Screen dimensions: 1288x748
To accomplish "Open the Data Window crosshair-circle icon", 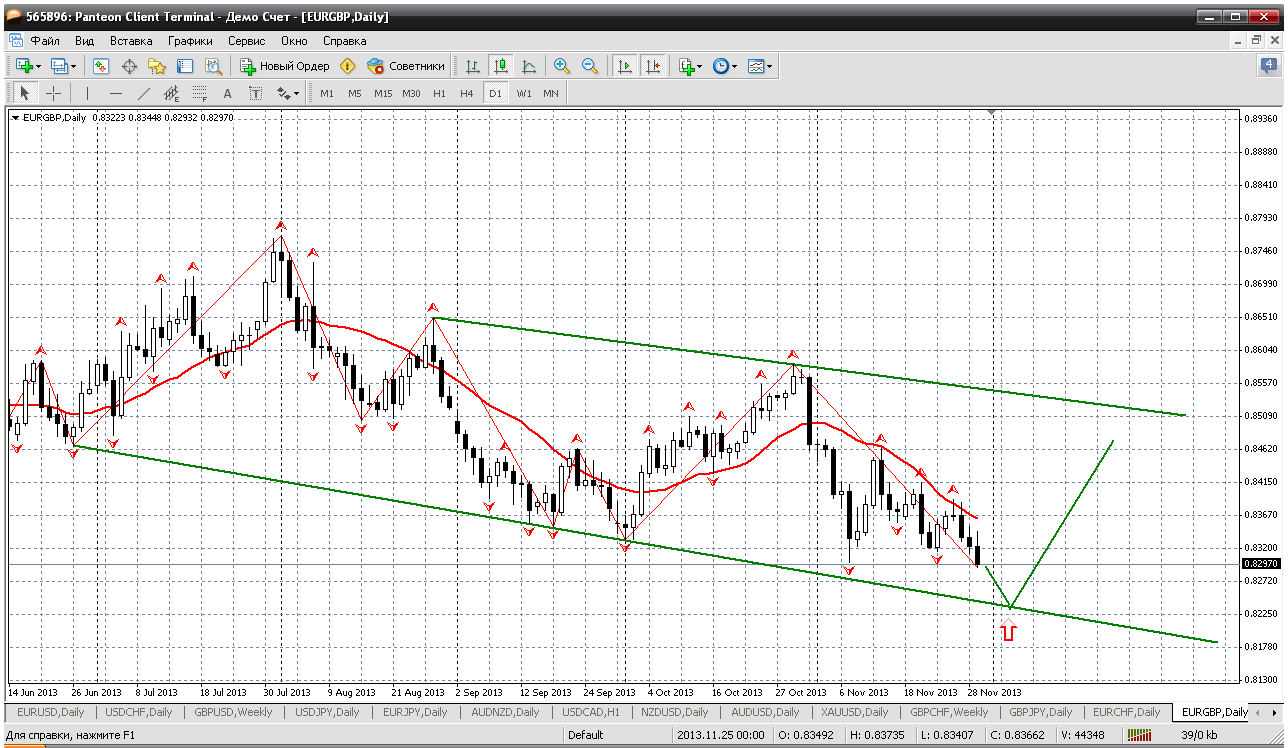I will pyautogui.click(x=129, y=66).
